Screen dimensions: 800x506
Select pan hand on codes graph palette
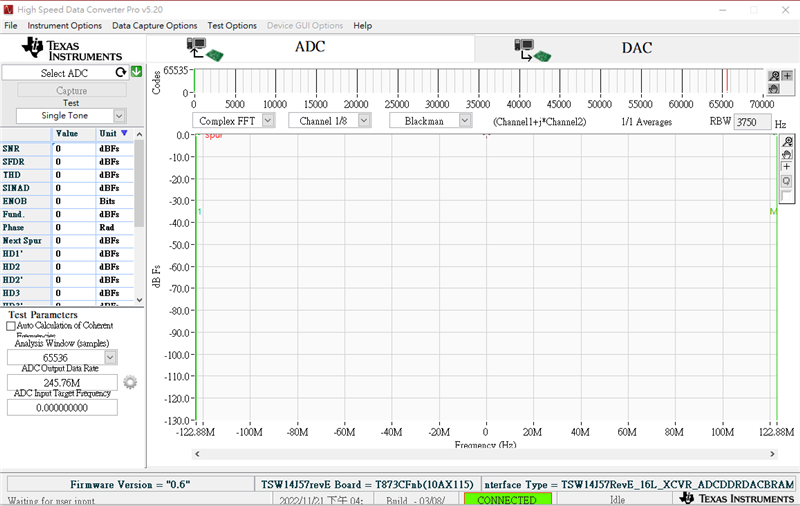(x=774, y=88)
